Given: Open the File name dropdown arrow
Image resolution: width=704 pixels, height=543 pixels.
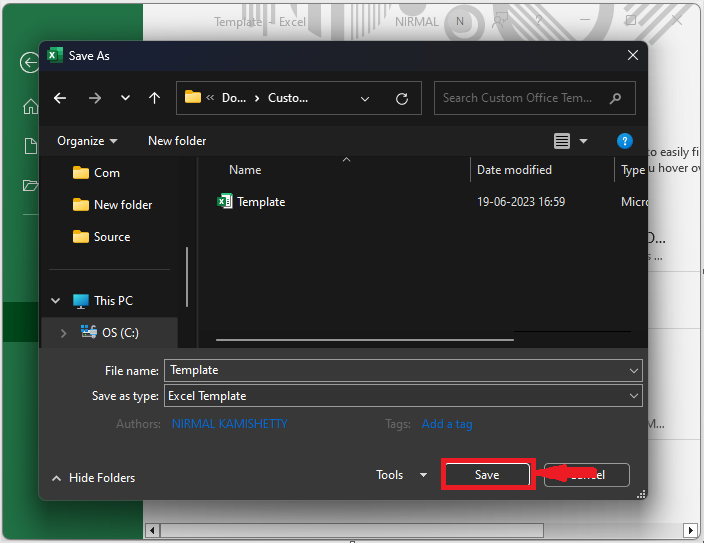Looking at the screenshot, I should tap(634, 371).
